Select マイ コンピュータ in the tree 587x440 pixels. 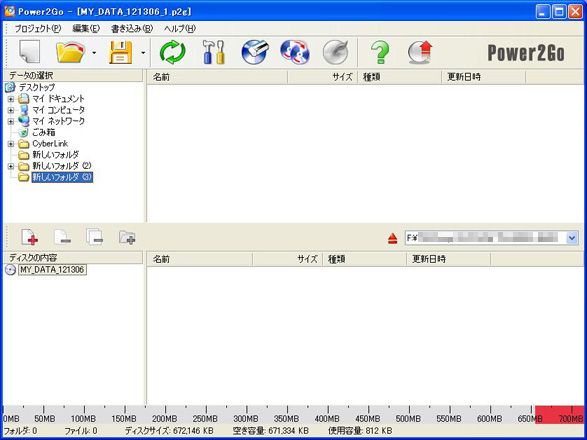(58, 110)
